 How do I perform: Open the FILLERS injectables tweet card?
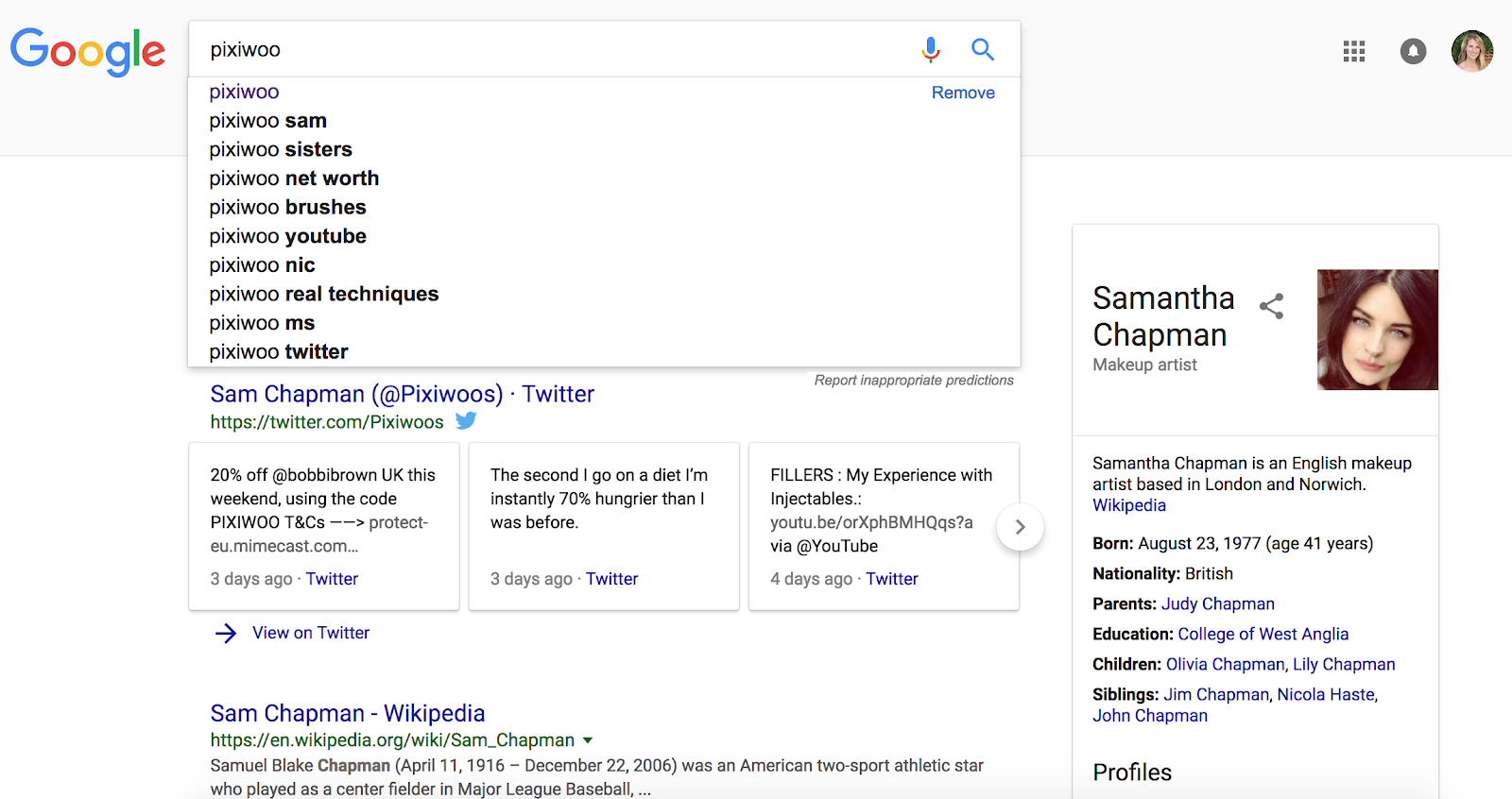coord(884,526)
